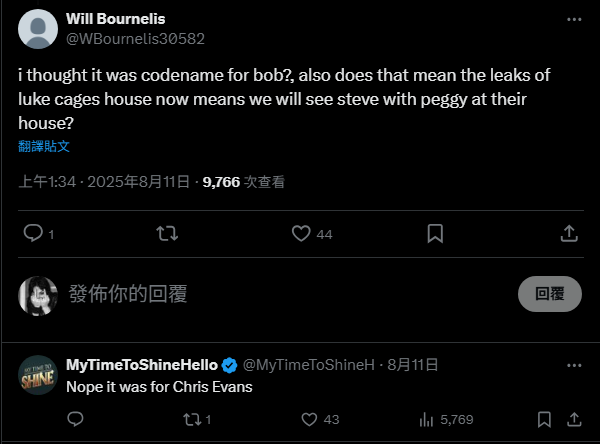
Task: Like the main post with 44 likes
Action: 302,233
